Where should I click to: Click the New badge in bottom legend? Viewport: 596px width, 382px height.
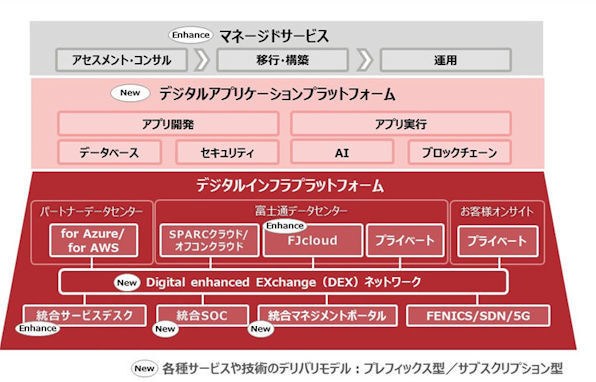pyautogui.click(x=144, y=368)
